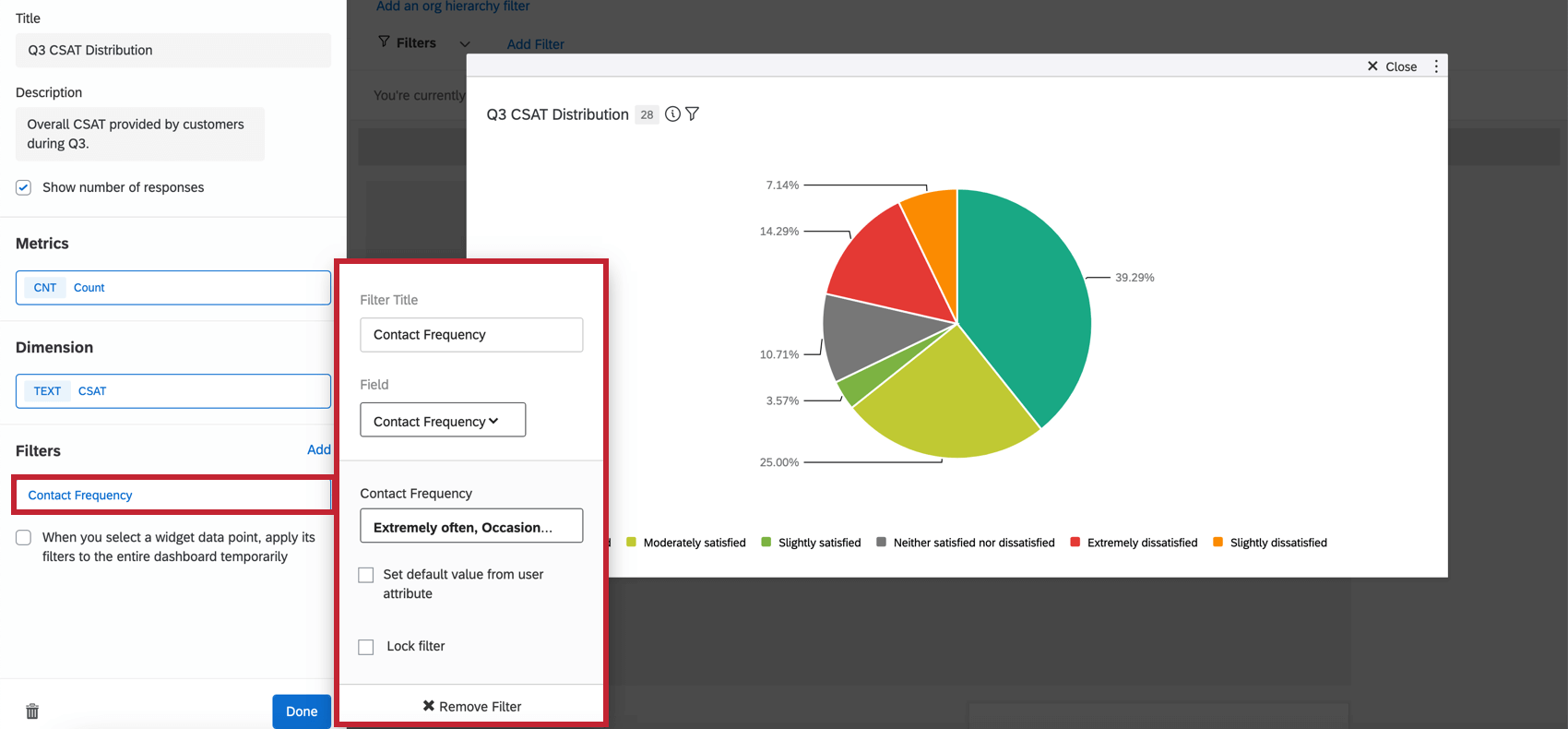Screen dimensions: 1568x729
Task: Click the Title input field
Action: coord(173,50)
